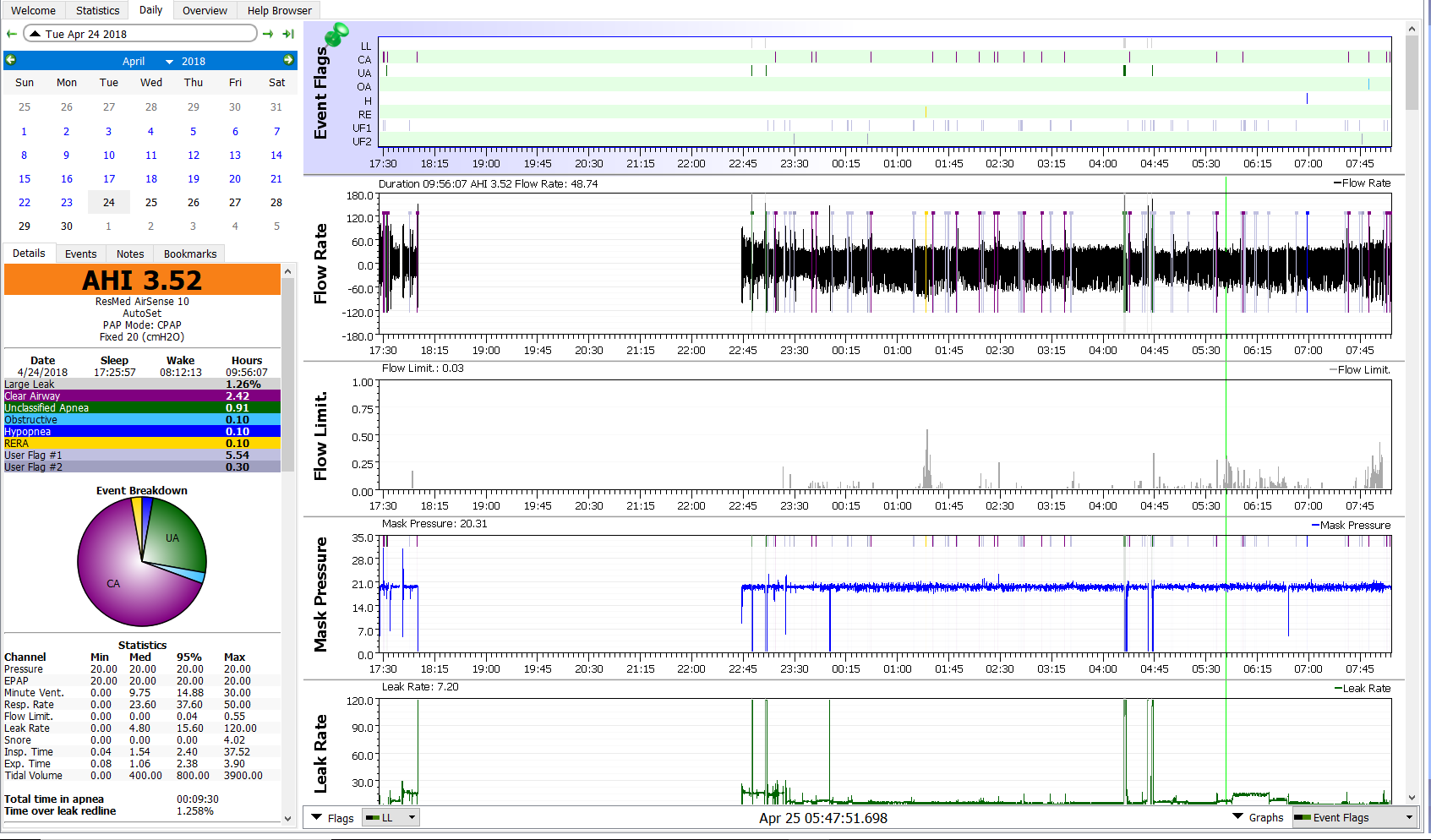Click the Unclassified Apnea green row
1431x840 pixels.
[x=142, y=407]
